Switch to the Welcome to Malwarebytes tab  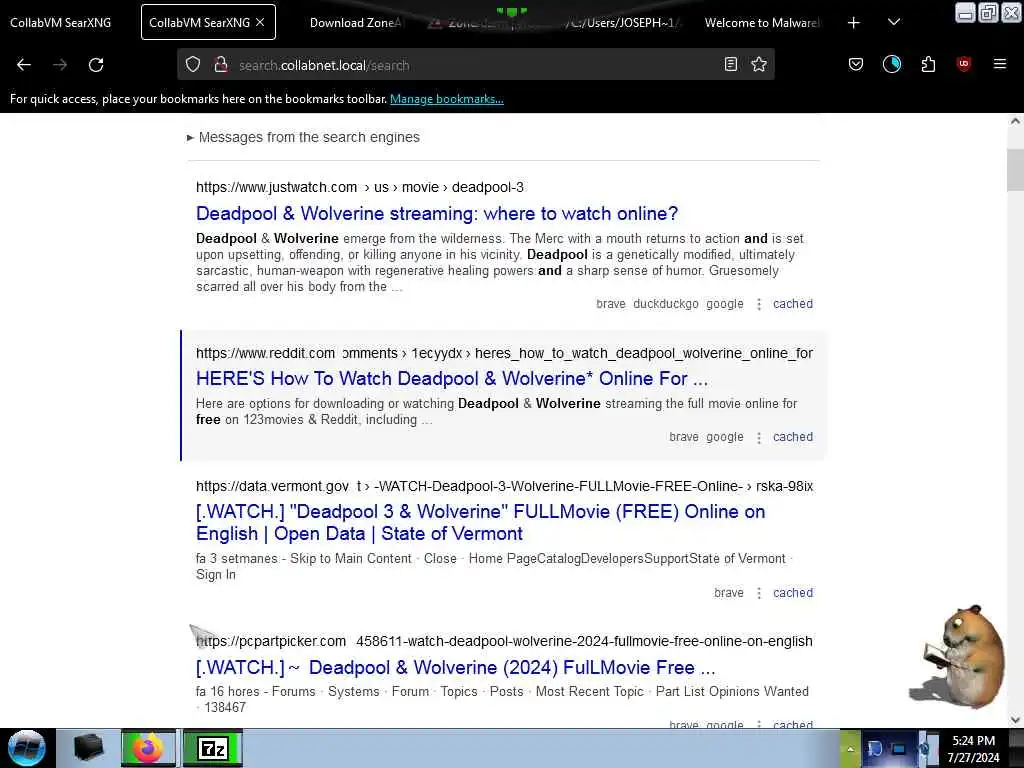[761, 22]
